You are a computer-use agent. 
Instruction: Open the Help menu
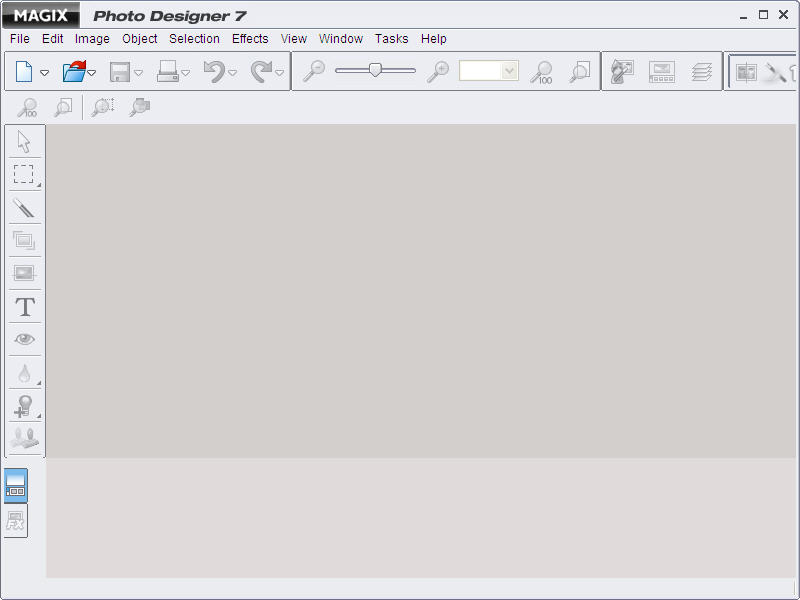(434, 39)
